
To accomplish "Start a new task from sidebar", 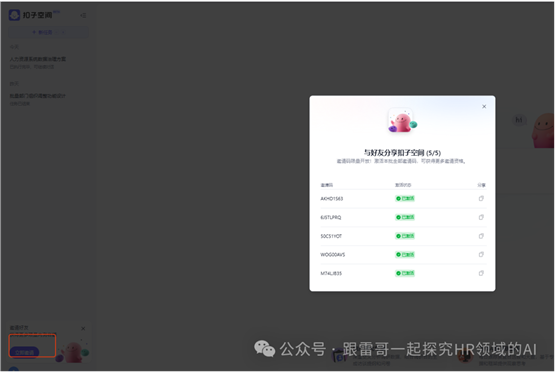I will point(48,32).
